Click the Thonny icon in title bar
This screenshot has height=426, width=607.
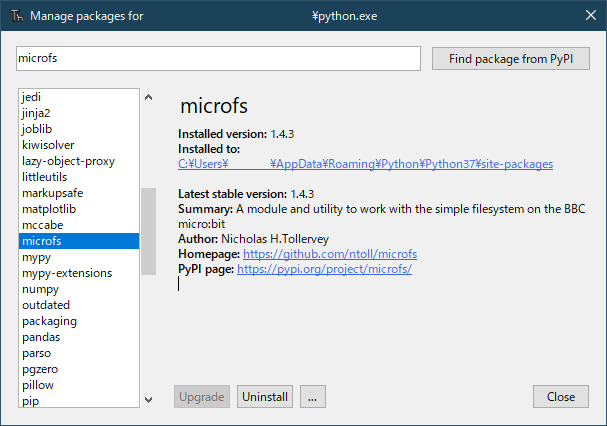[x=16, y=16]
